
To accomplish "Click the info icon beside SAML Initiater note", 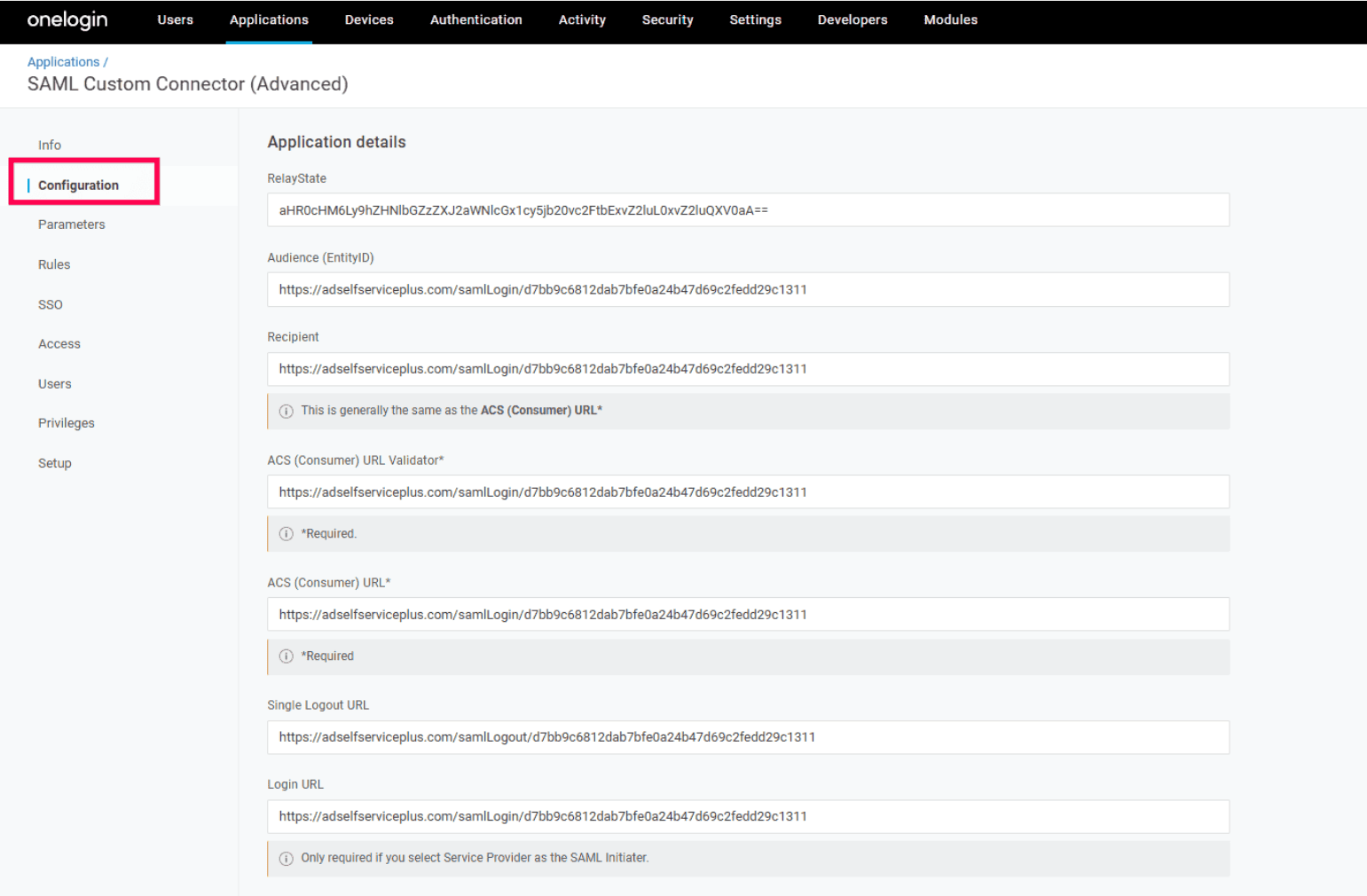I will click(286, 858).
